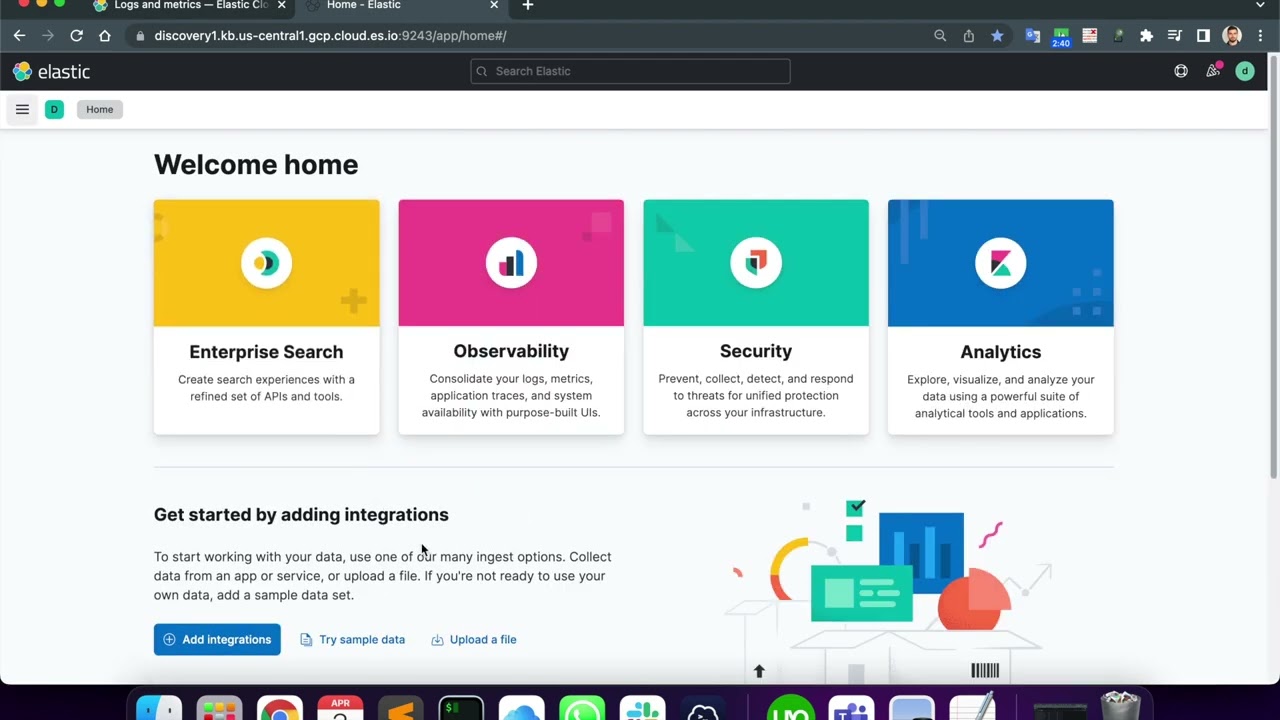This screenshot has height=720, width=1280.
Task: Click the Enterprise Search round logo
Action: coord(266,263)
